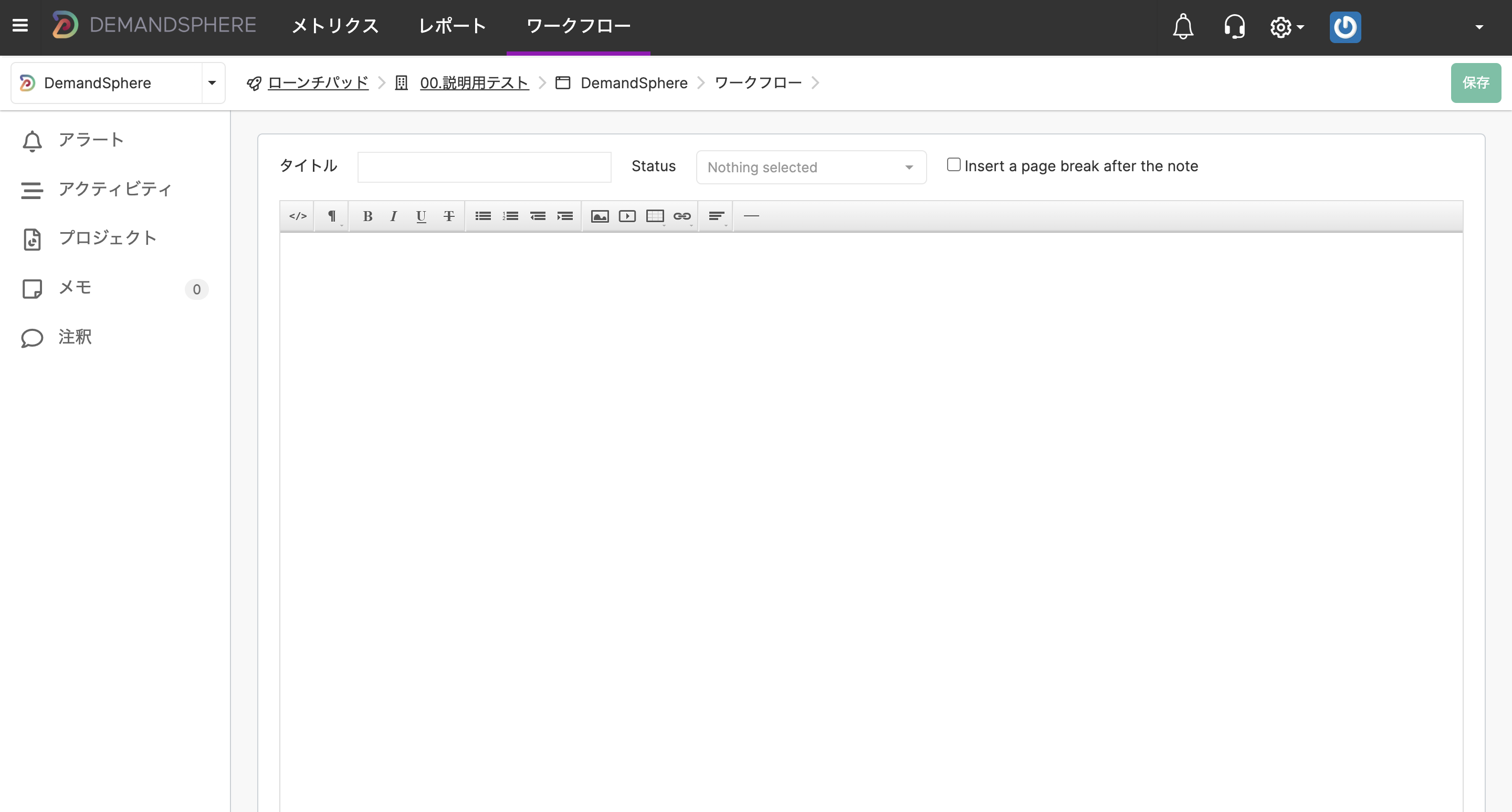Follow the 00.説明用テスト breadcrumb link
The width and height of the screenshot is (1512, 812).
(x=474, y=83)
